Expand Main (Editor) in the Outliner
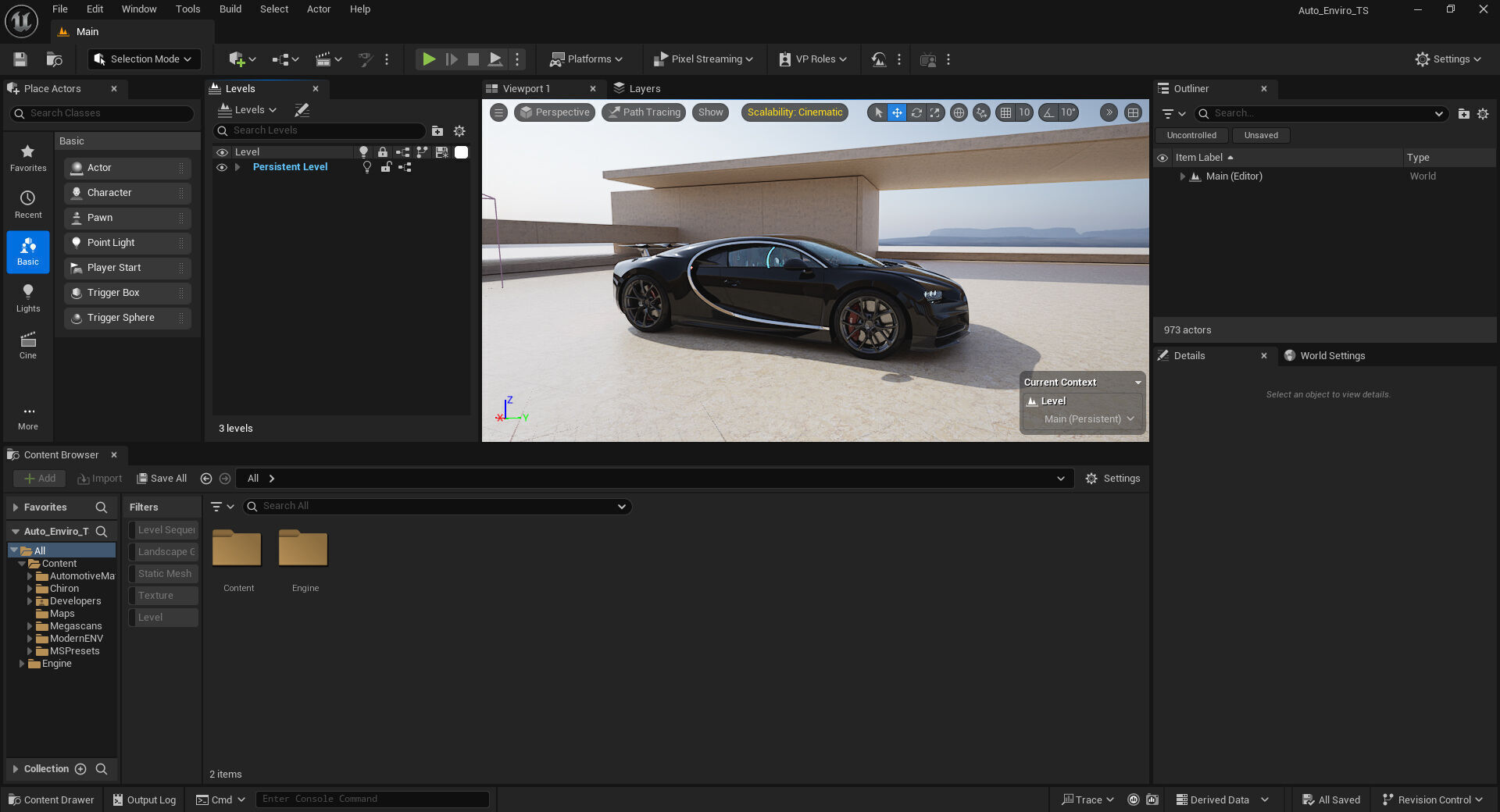Screen dimensions: 1500x812 1183,176
